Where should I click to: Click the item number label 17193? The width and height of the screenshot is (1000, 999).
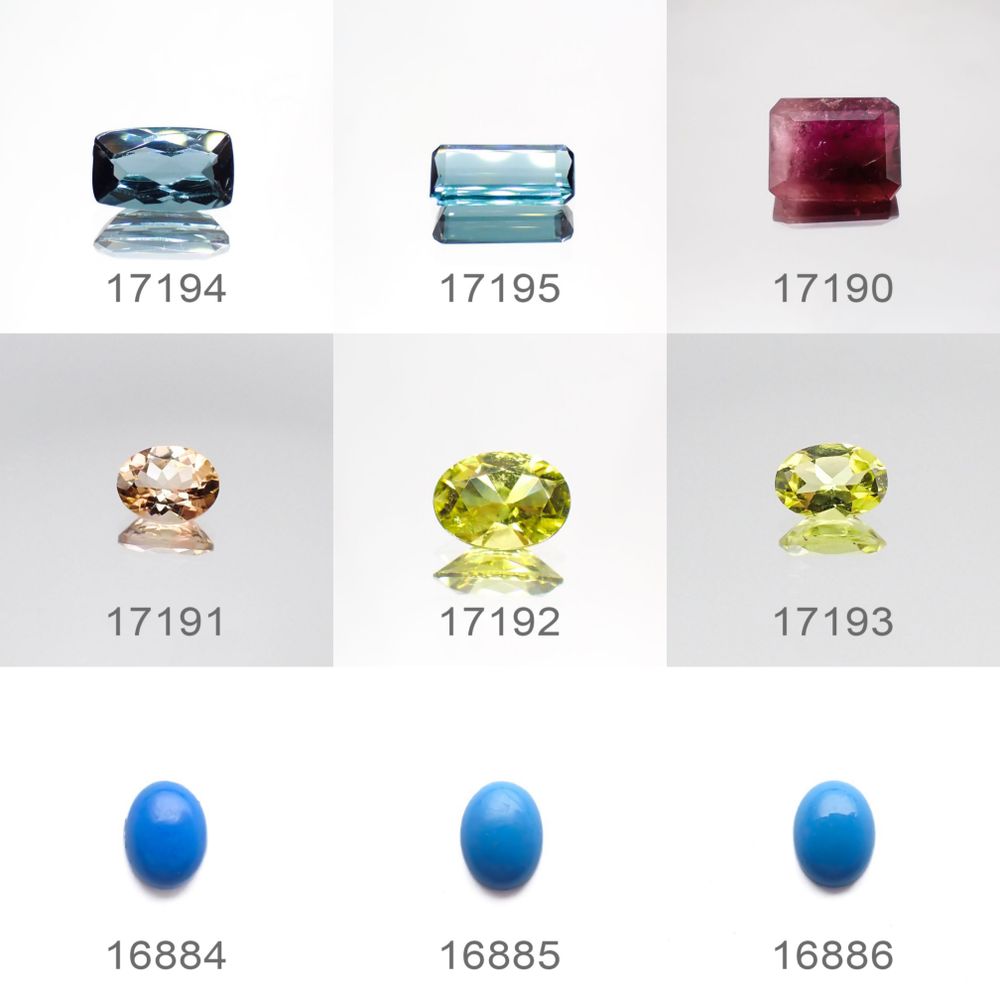tap(833, 622)
